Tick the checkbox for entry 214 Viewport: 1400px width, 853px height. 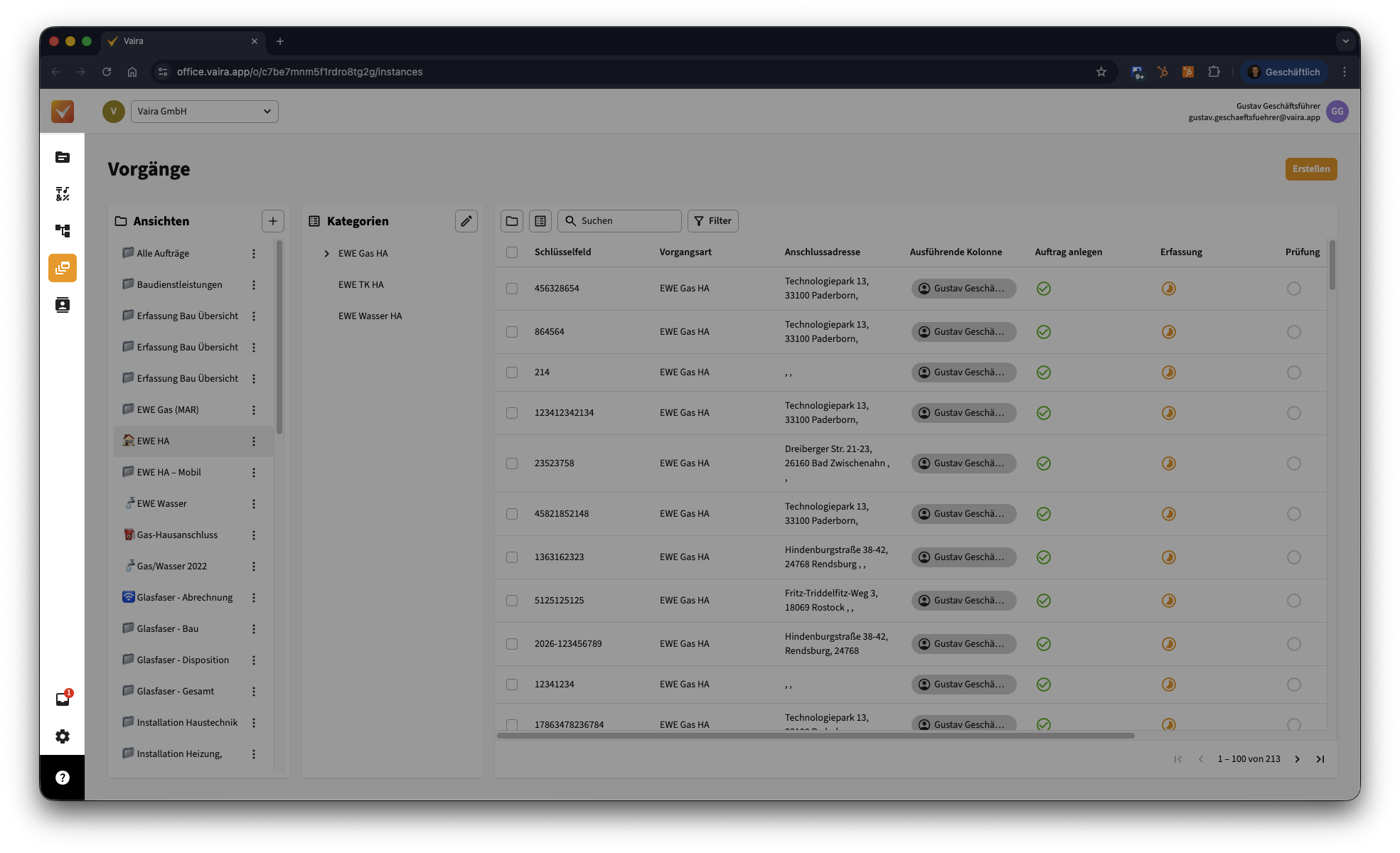[512, 372]
